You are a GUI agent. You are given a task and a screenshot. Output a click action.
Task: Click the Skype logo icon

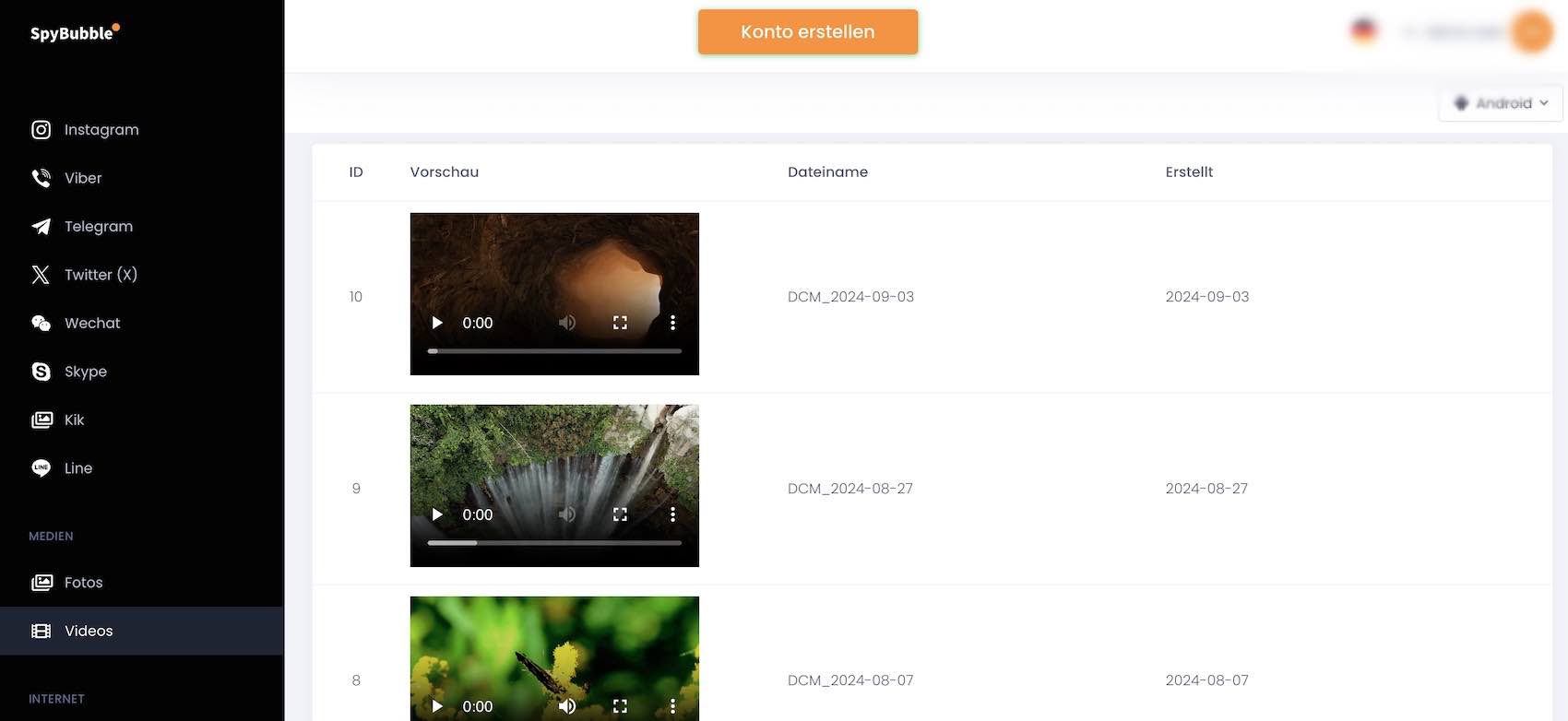pyautogui.click(x=42, y=372)
